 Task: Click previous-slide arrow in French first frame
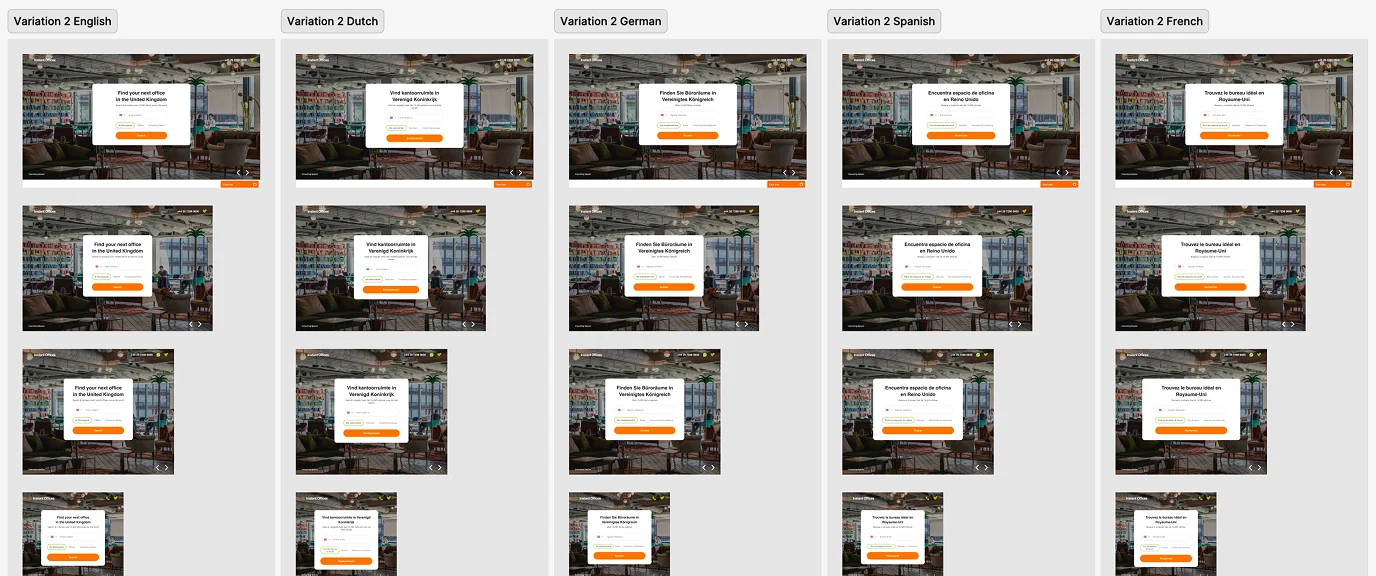click(1331, 173)
